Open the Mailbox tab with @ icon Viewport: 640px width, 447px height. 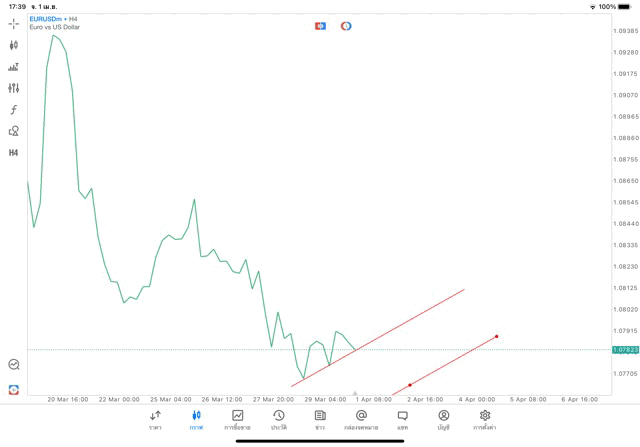pyautogui.click(x=361, y=420)
